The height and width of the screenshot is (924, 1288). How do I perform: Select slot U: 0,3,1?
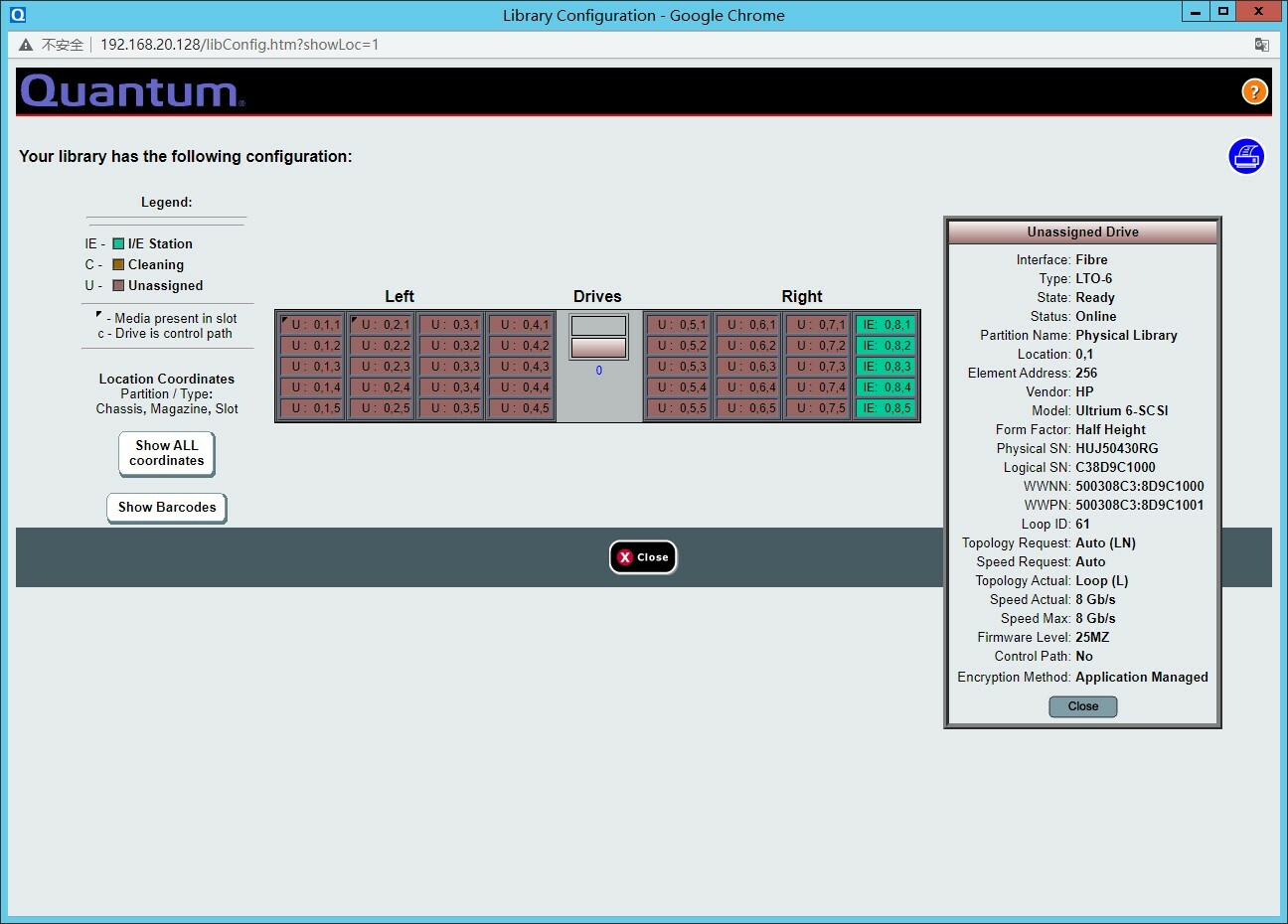[x=450, y=325]
